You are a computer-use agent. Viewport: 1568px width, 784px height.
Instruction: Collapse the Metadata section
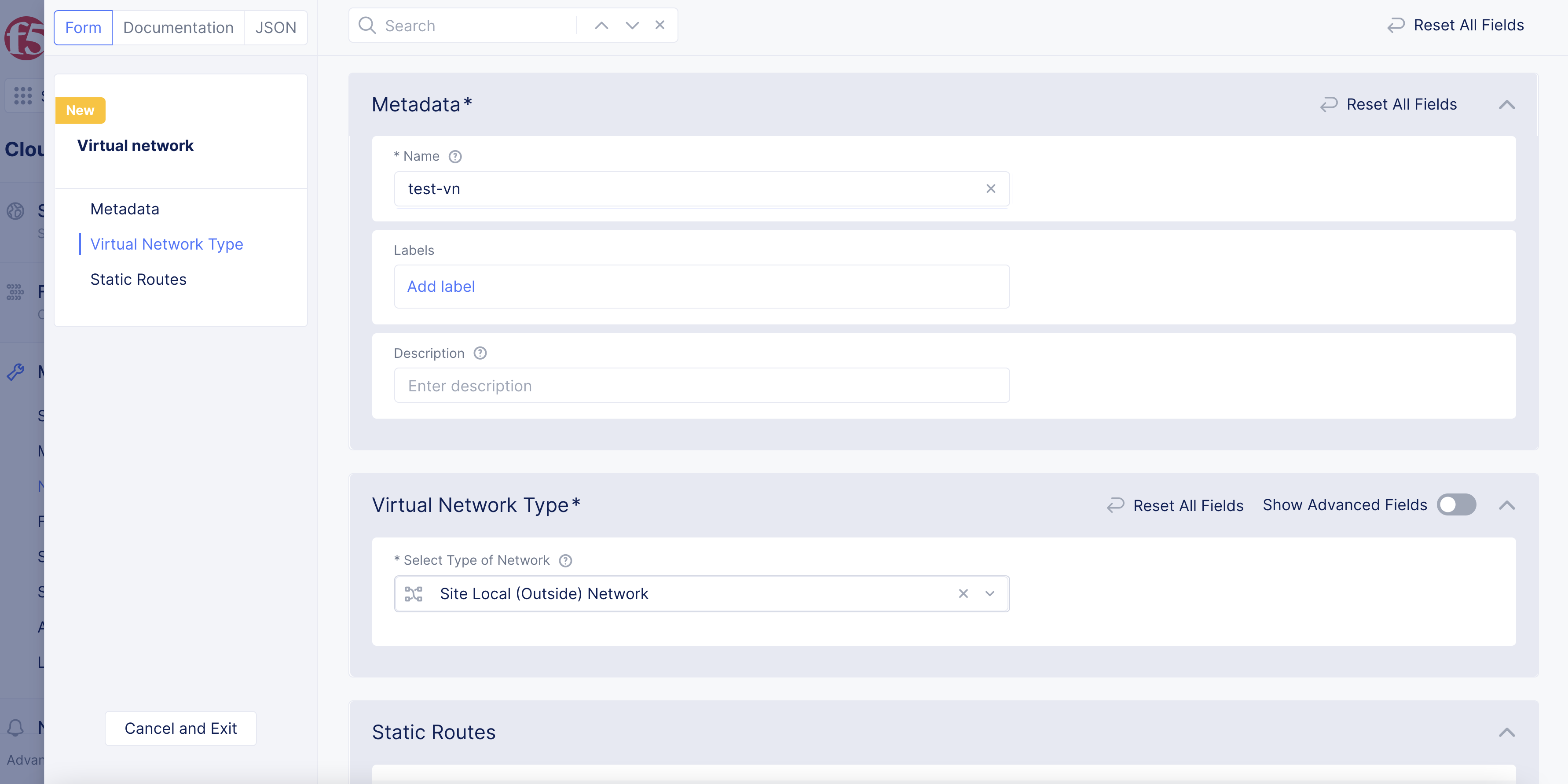point(1507,104)
